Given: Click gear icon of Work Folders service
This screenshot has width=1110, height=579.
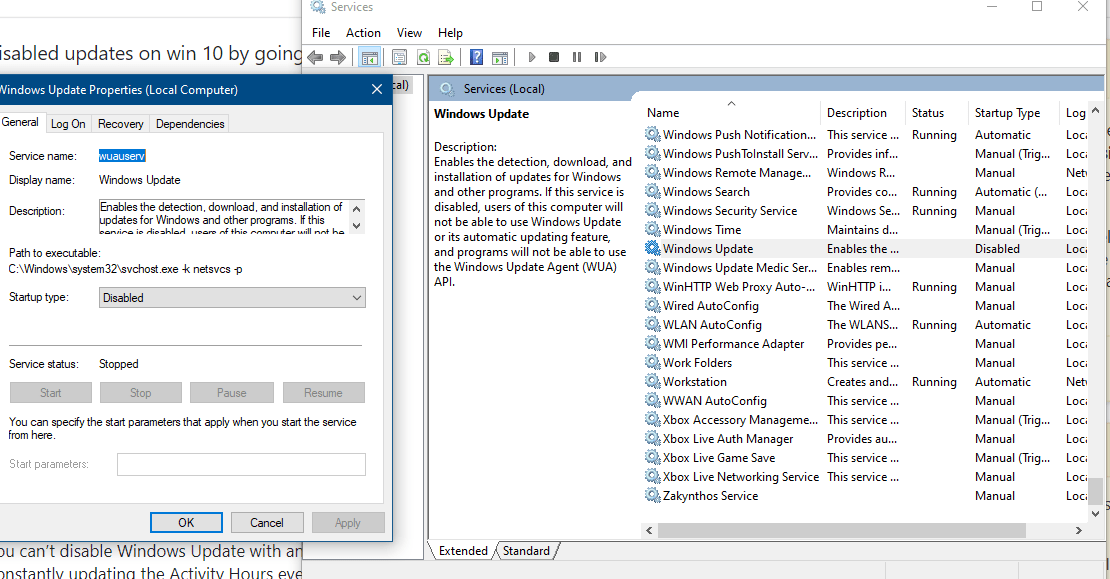Looking at the screenshot, I should click(653, 362).
